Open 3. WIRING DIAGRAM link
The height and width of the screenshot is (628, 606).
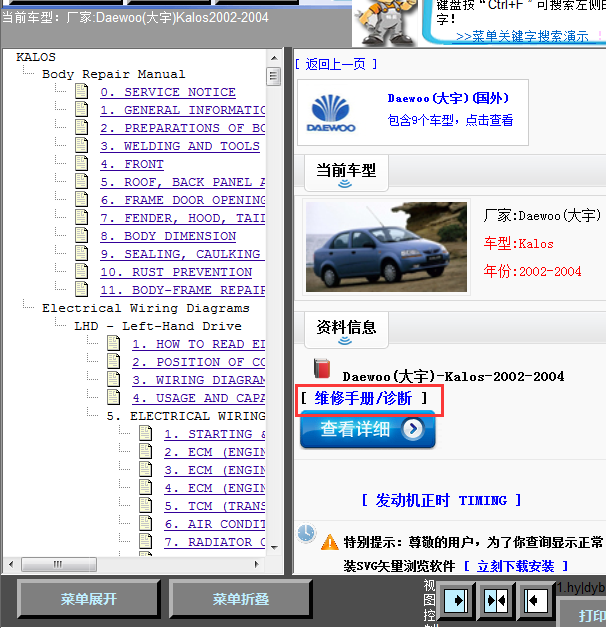pyautogui.click(x=199, y=380)
